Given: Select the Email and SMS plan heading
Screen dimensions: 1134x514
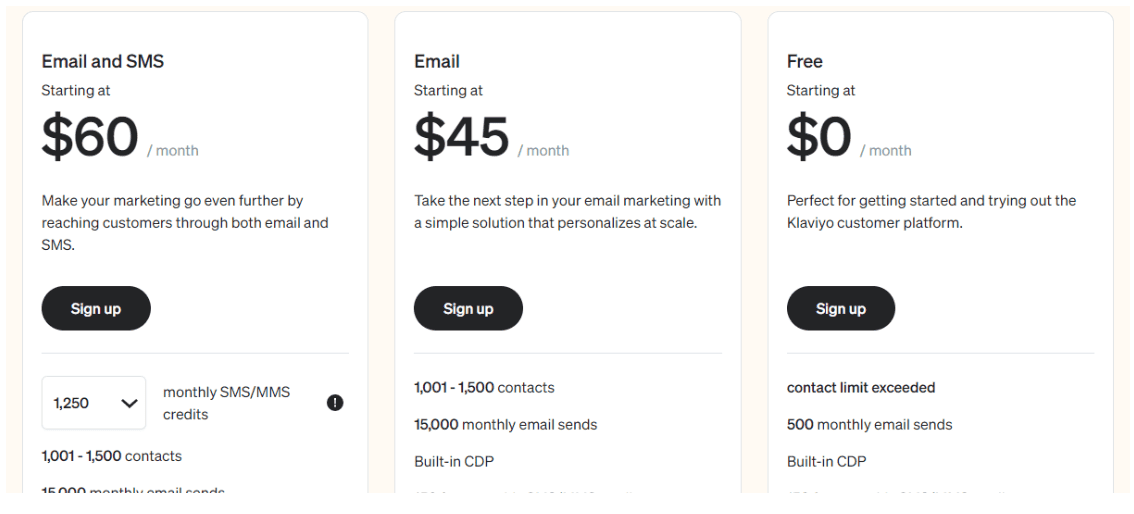Looking at the screenshot, I should [103, 61].
